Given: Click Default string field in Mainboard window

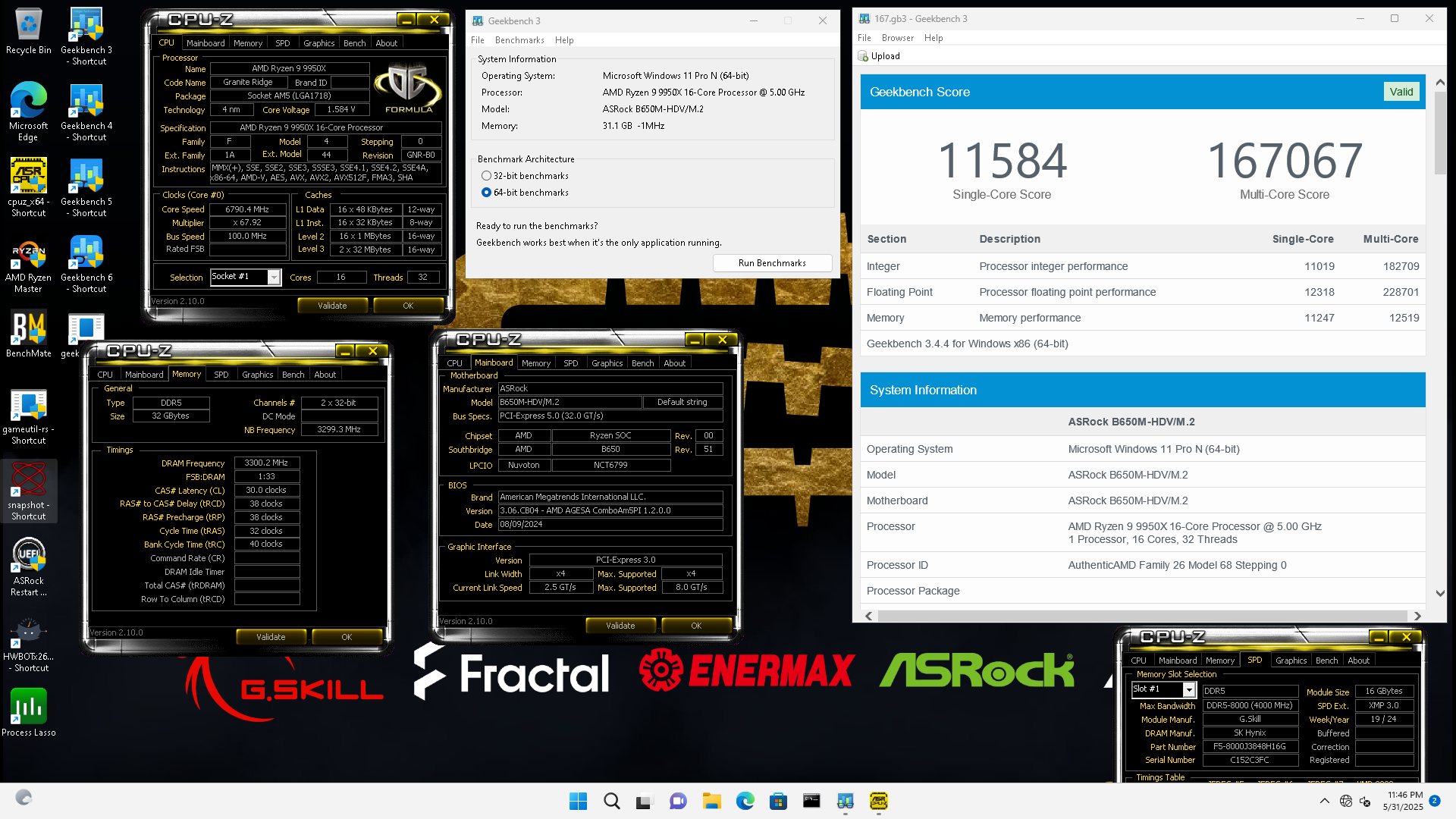Looking at the screenshot, I should pyautogui.click(x=682, y=402).
